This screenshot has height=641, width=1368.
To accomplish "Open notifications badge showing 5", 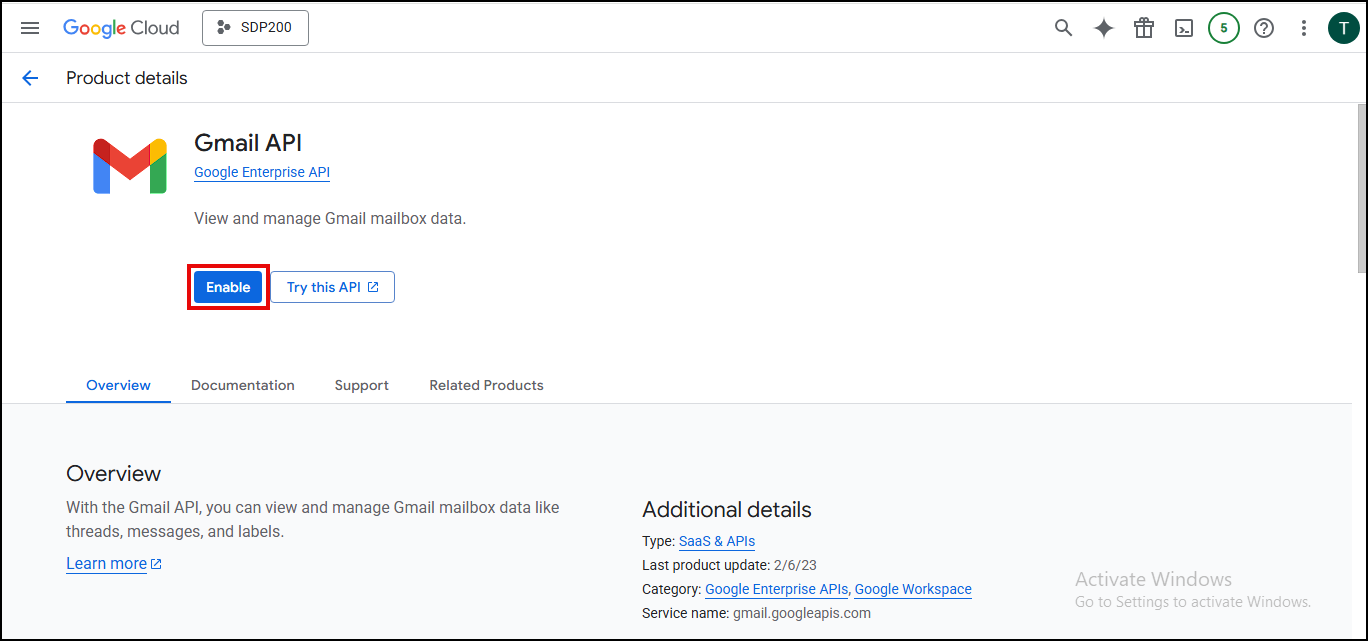I will point(1224,28).
